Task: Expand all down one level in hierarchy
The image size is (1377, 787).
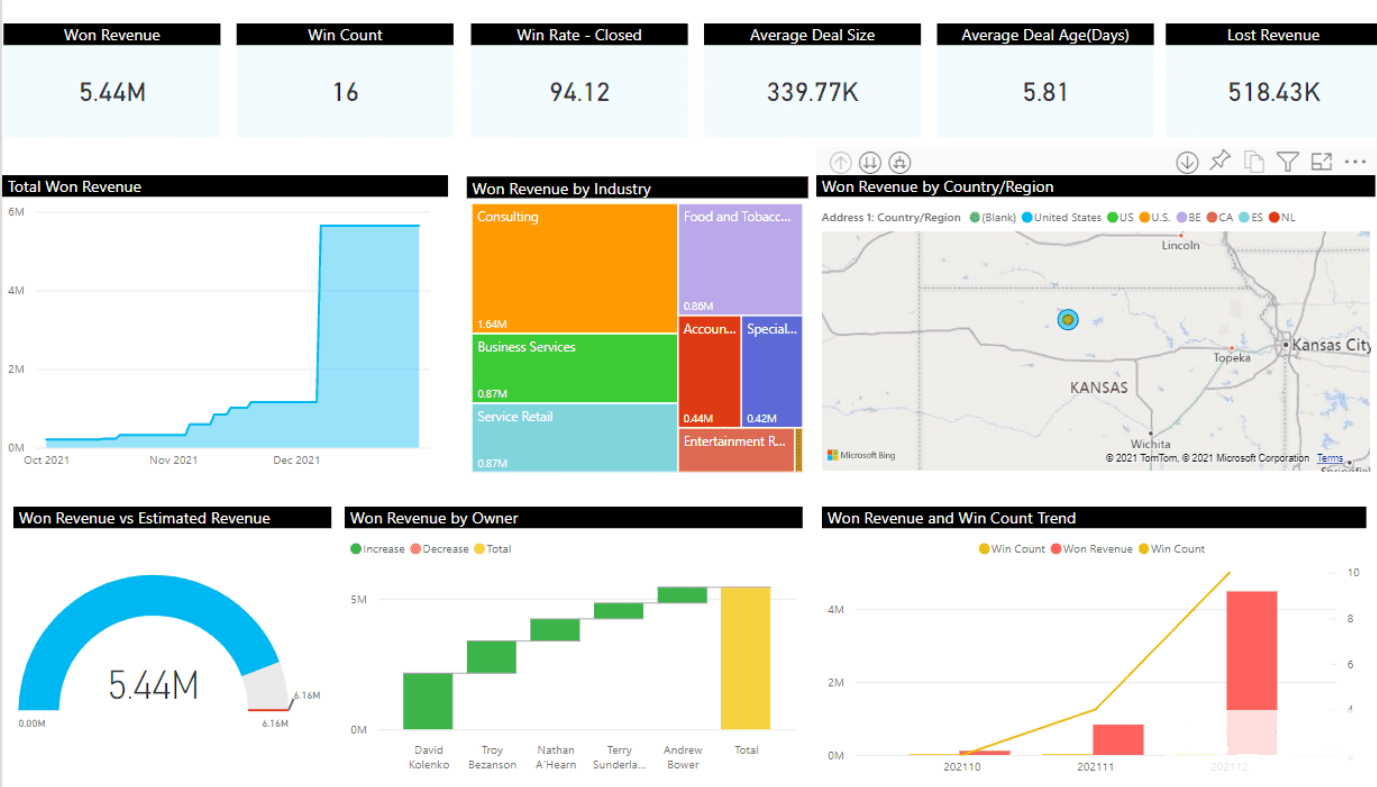Action: click(x=899, y=162)
